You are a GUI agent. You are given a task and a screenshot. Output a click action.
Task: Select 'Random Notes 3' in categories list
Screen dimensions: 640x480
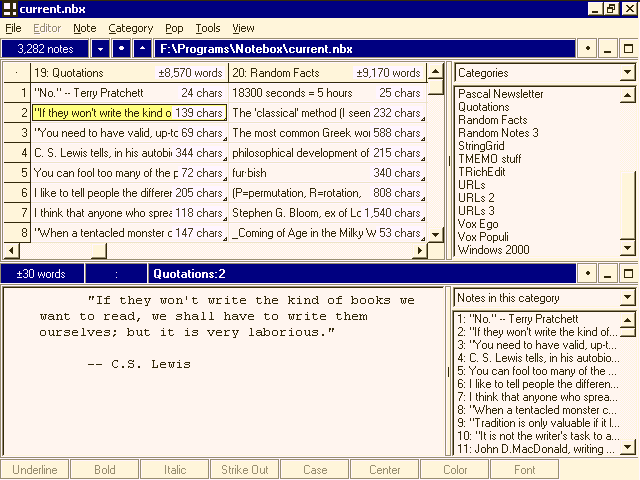coord(498,133)
